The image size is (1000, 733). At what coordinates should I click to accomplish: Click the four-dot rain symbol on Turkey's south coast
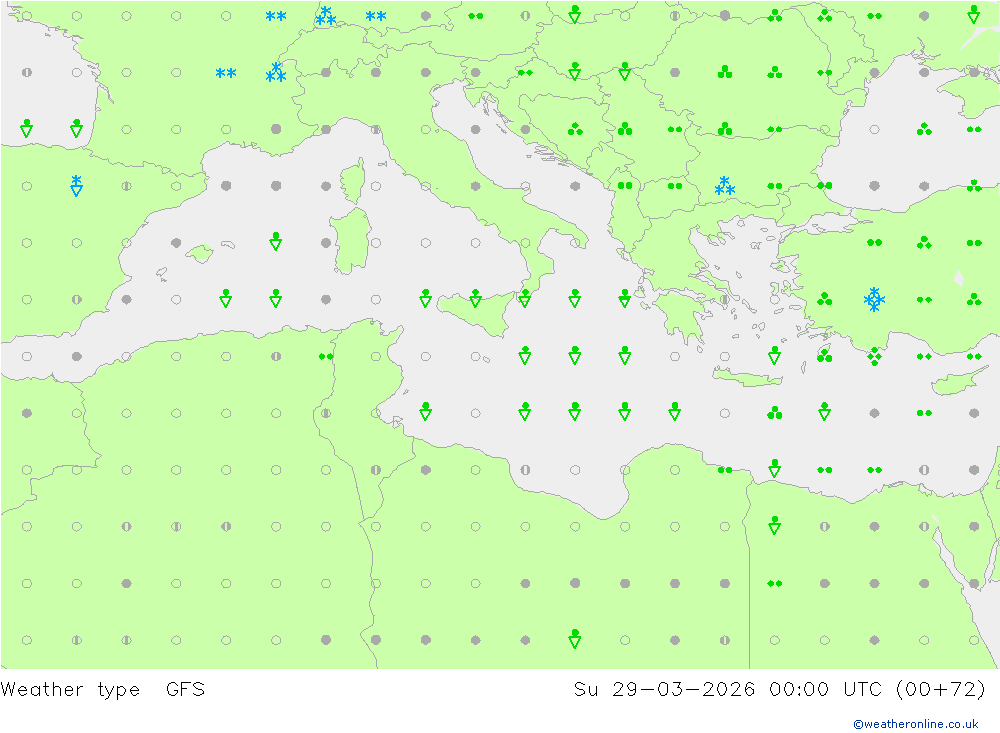pyautogui.click(x=874, y=357)
